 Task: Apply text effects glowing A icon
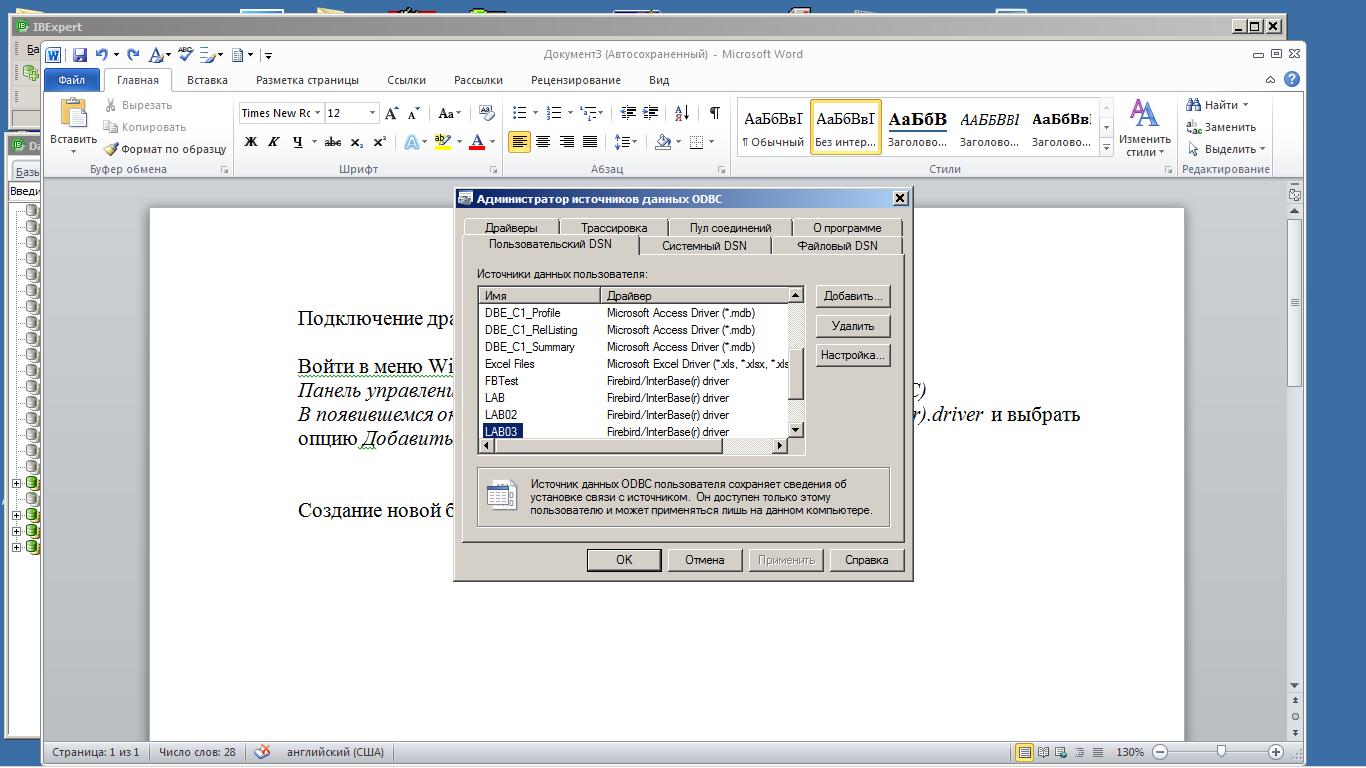[x=410, y=142]
